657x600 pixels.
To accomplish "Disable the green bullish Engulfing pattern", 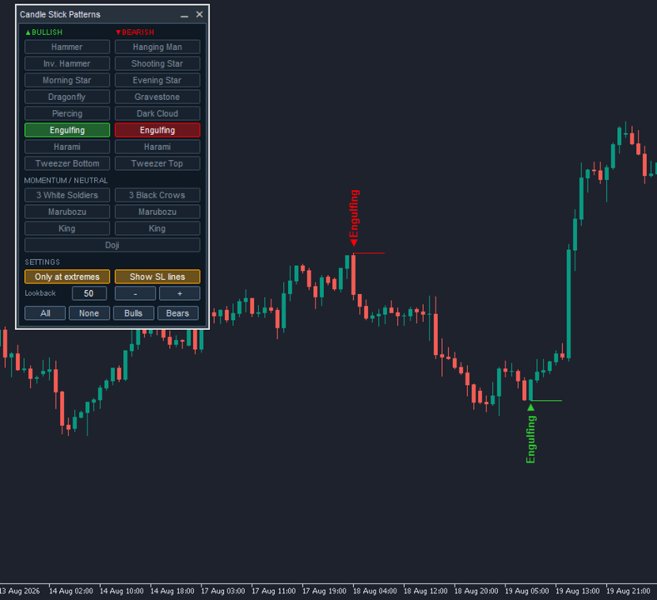I will [67, 130].
